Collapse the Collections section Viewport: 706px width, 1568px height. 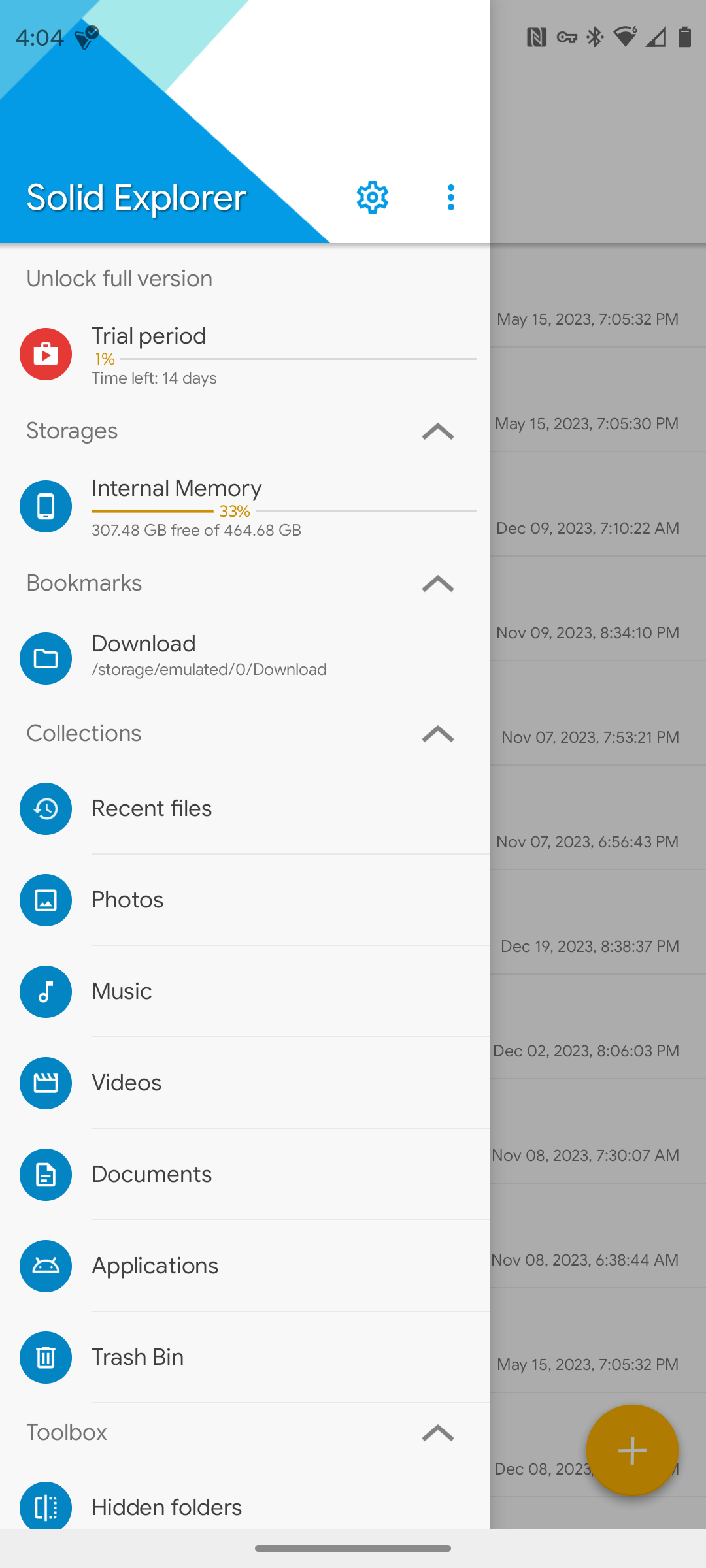click(437, 734)
